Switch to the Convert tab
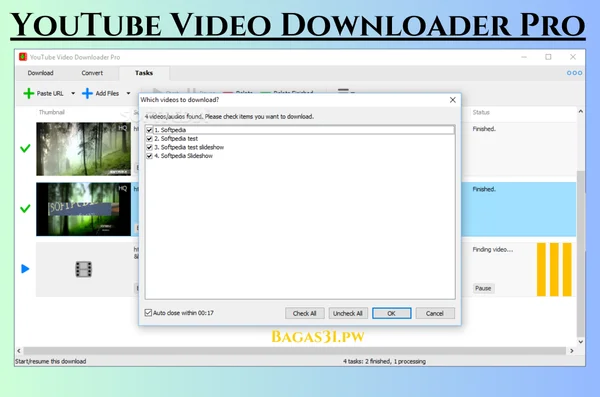 tap(92, 73)
